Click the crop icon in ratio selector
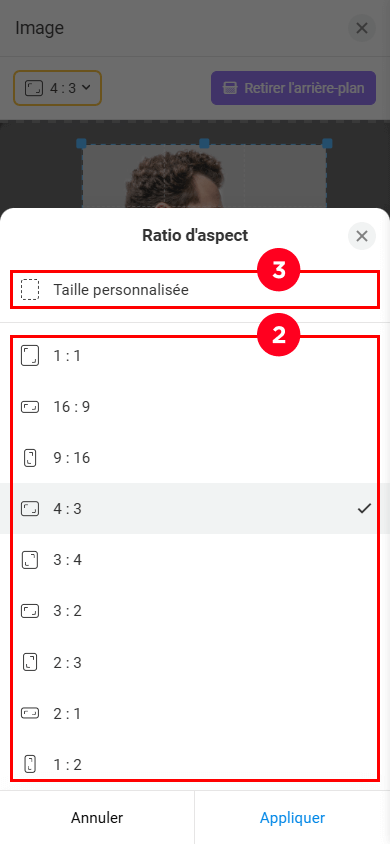Viewport: 390px width, 844px height. click(x=34, y=88)
